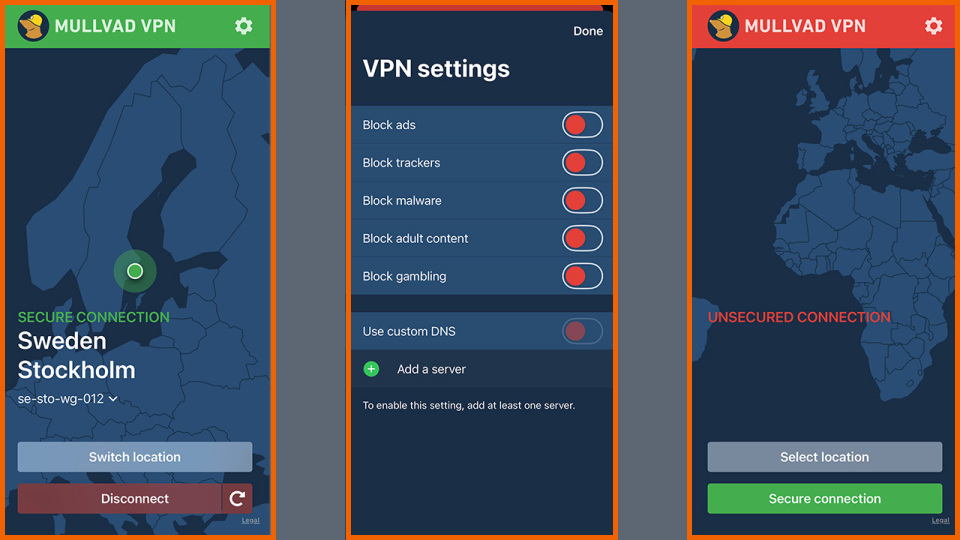Expand the se-sto-wg-012 server details chevron
The width and height of the screenshot is (960, 540).
coord(113,399)
